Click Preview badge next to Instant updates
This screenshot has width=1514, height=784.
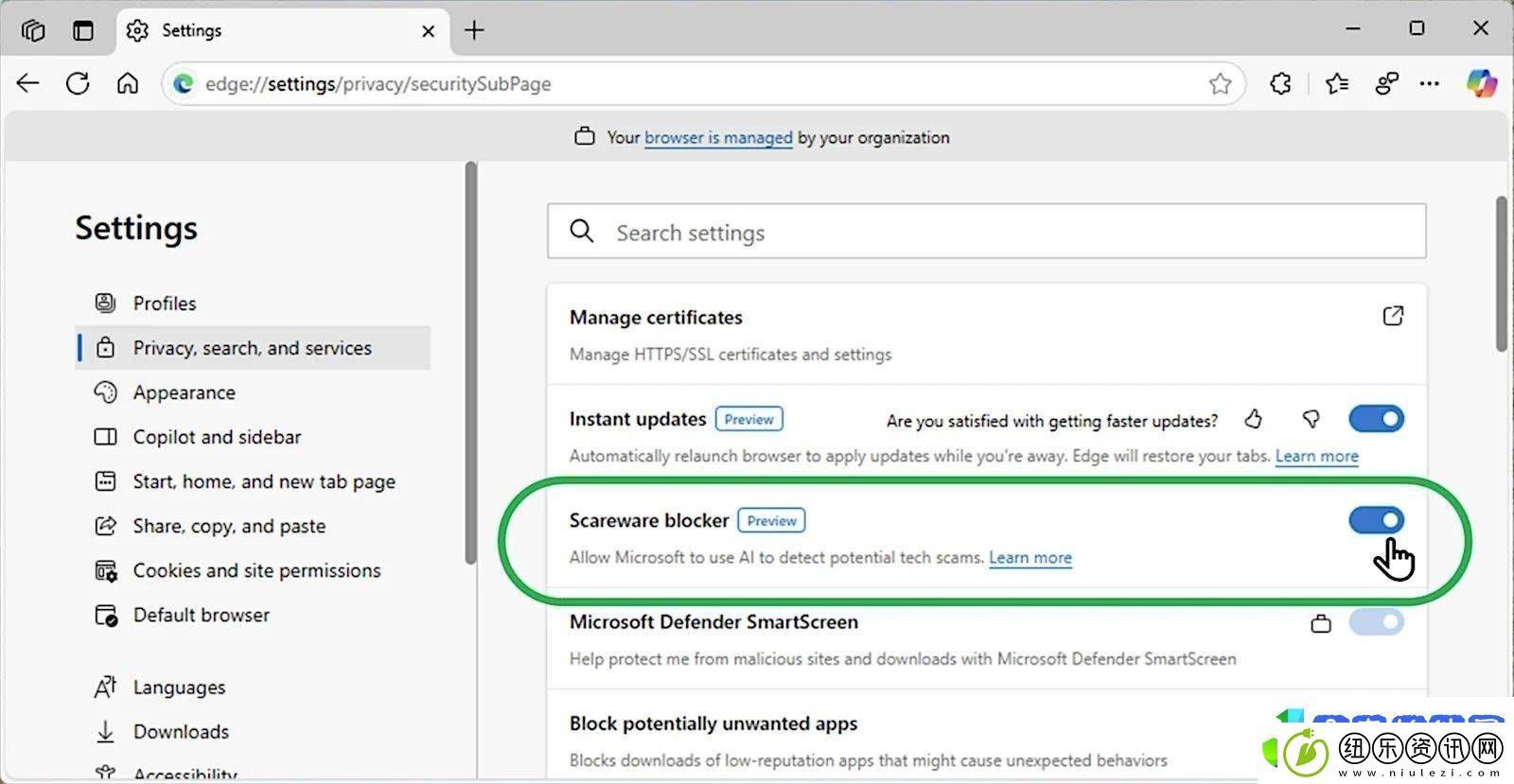pyautogui.click(x=749, y=419)
